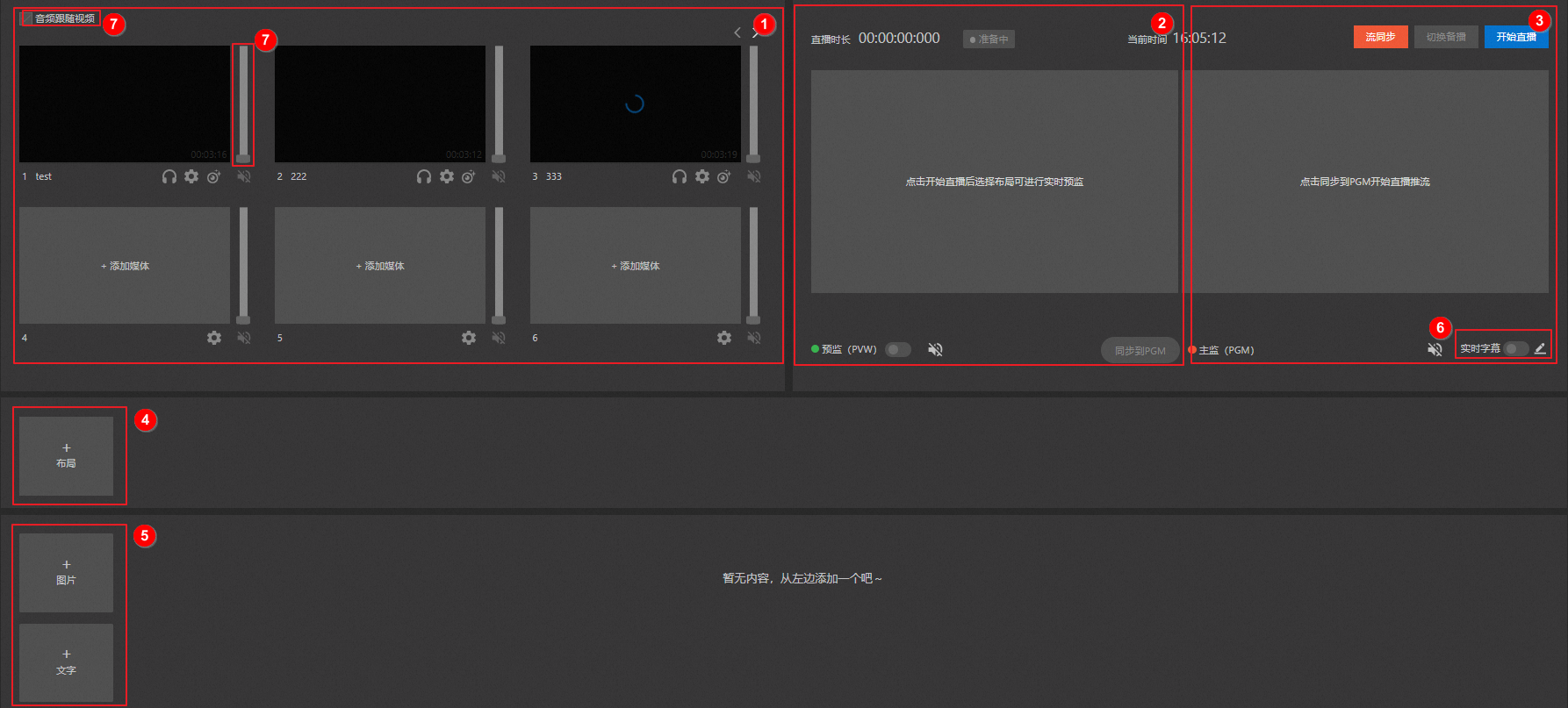This screenshot has width=1568, height=708.
Task: Click the PGM program monitor area
Action: click(x=1365, y=182)
